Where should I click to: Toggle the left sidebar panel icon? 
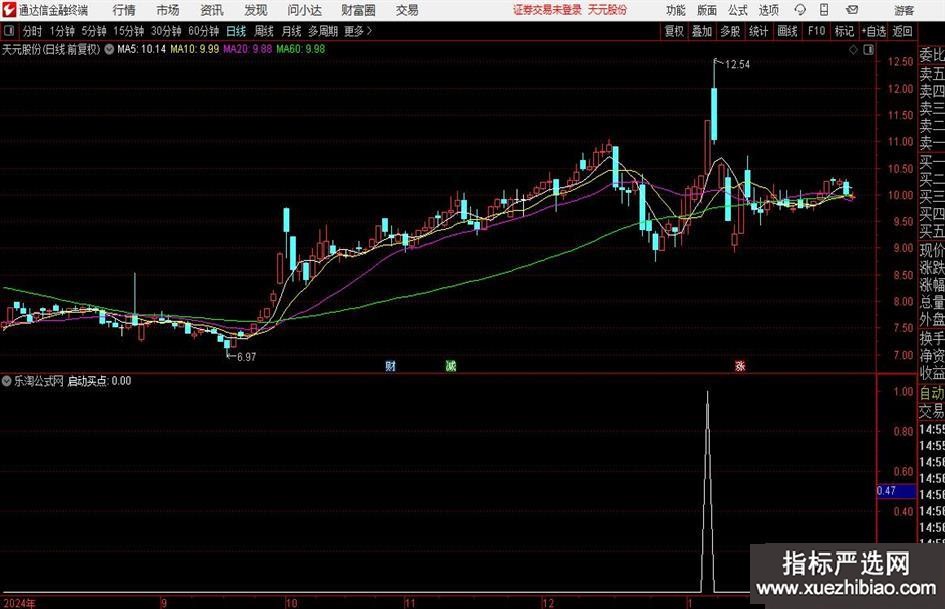tap(8, 31)
